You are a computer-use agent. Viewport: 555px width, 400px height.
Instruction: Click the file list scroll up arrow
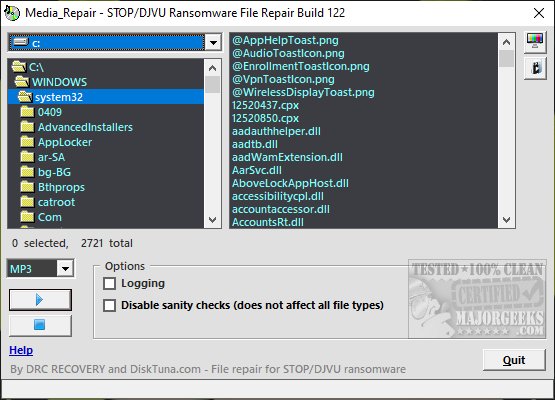[507, 42]
